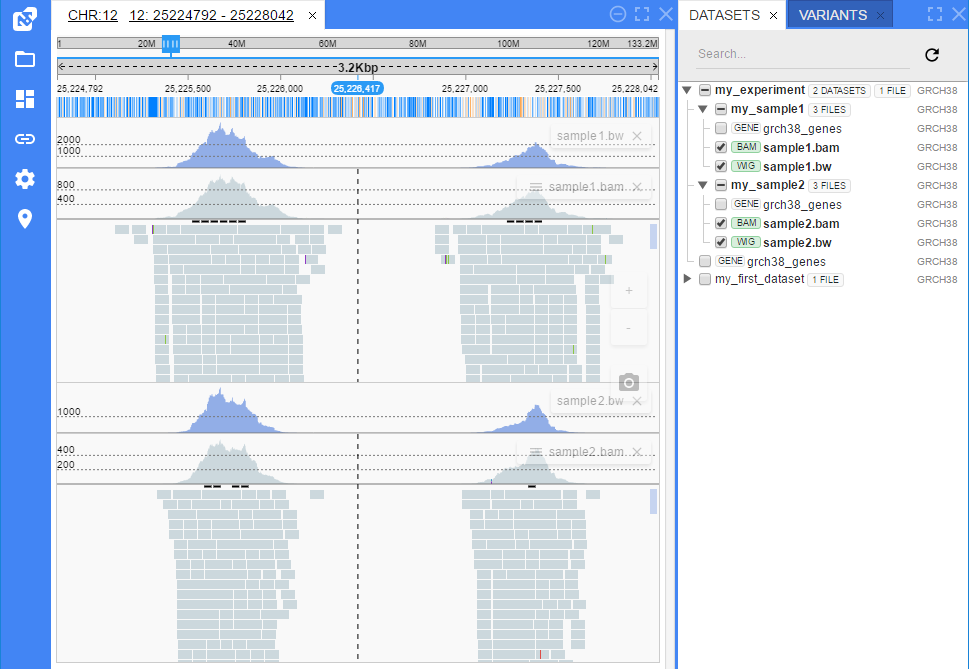969x669 pixels.
Task: Click the sample1.bam track vertical scrollbar
Action: (x=653, y=237)
